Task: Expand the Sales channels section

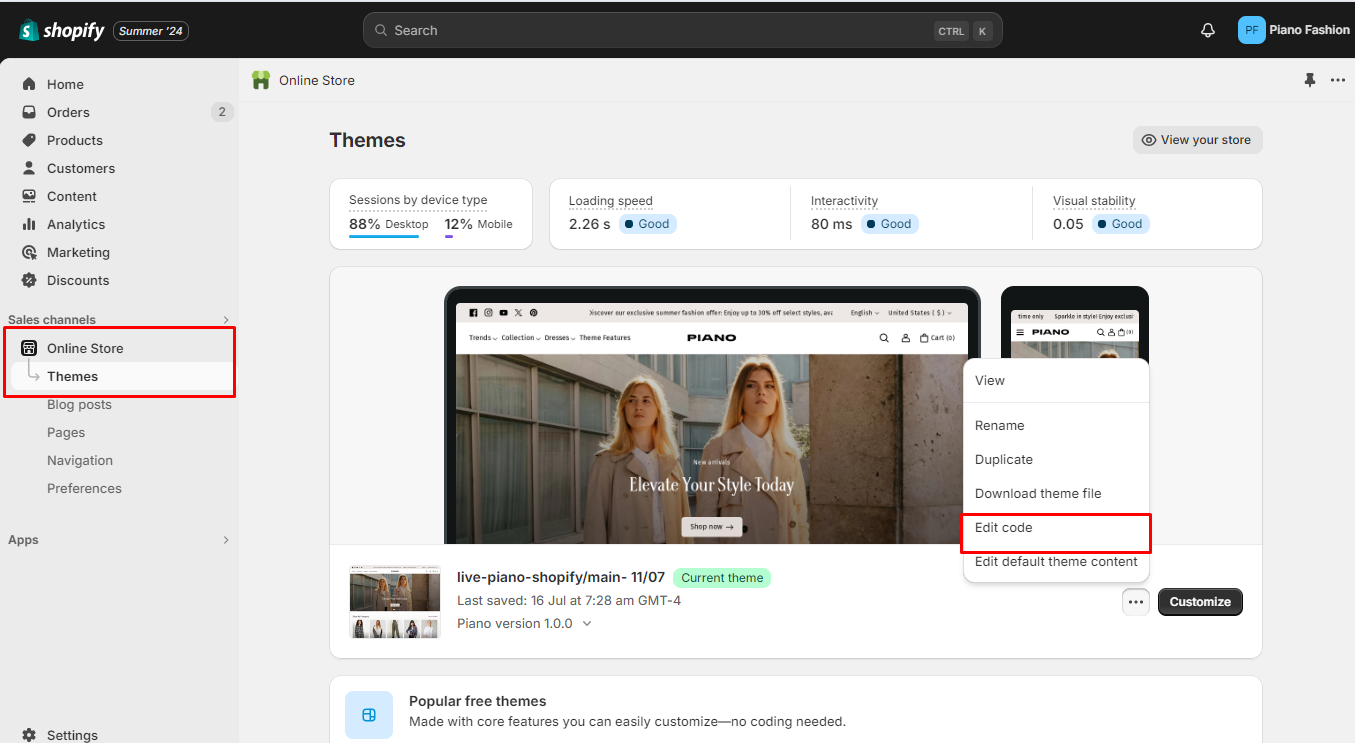Action: [x=226, y=320]
